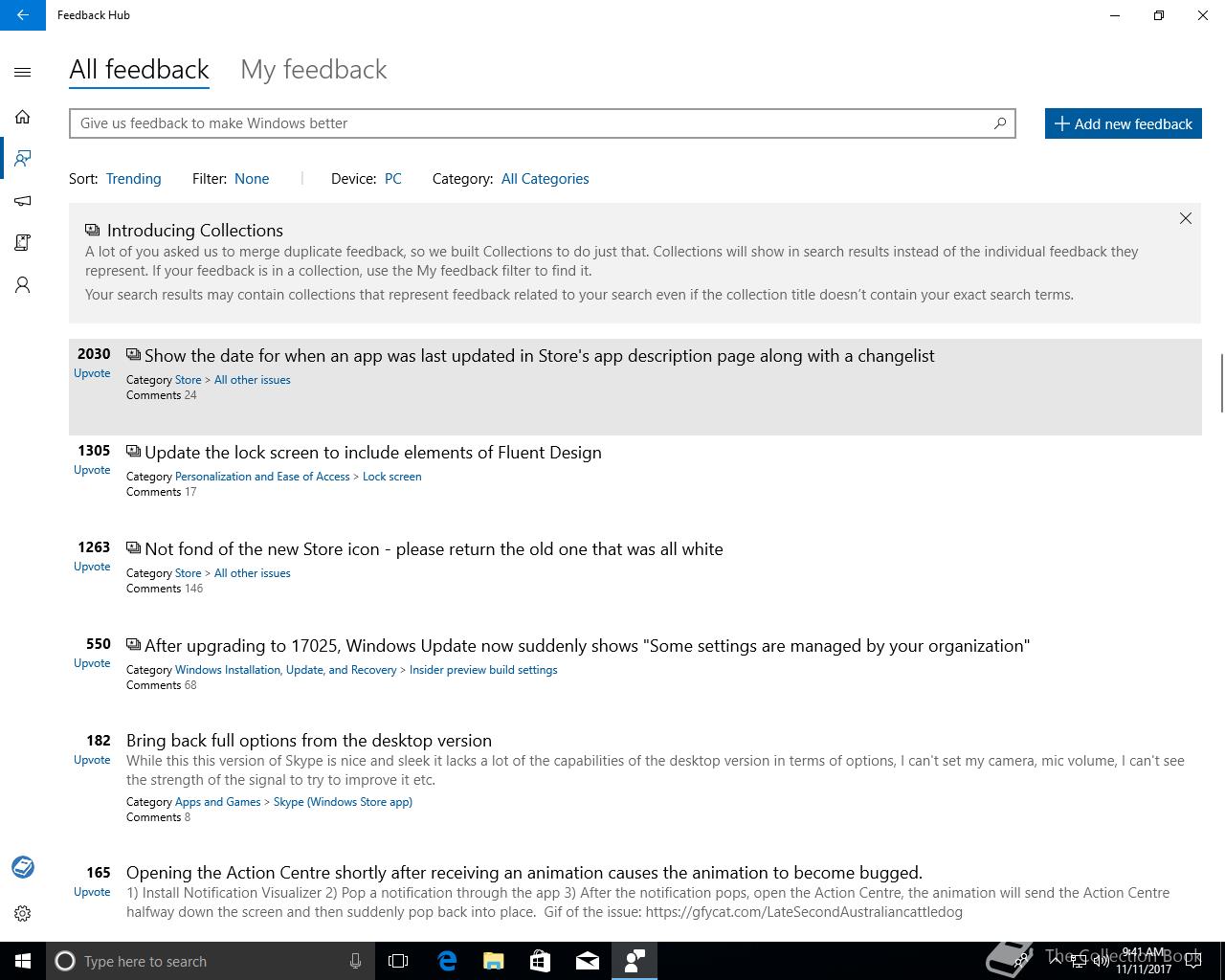Open the blue feedback badge icon in sidebar
This screenshot has height=980, width=1225.
click(23, 867)
